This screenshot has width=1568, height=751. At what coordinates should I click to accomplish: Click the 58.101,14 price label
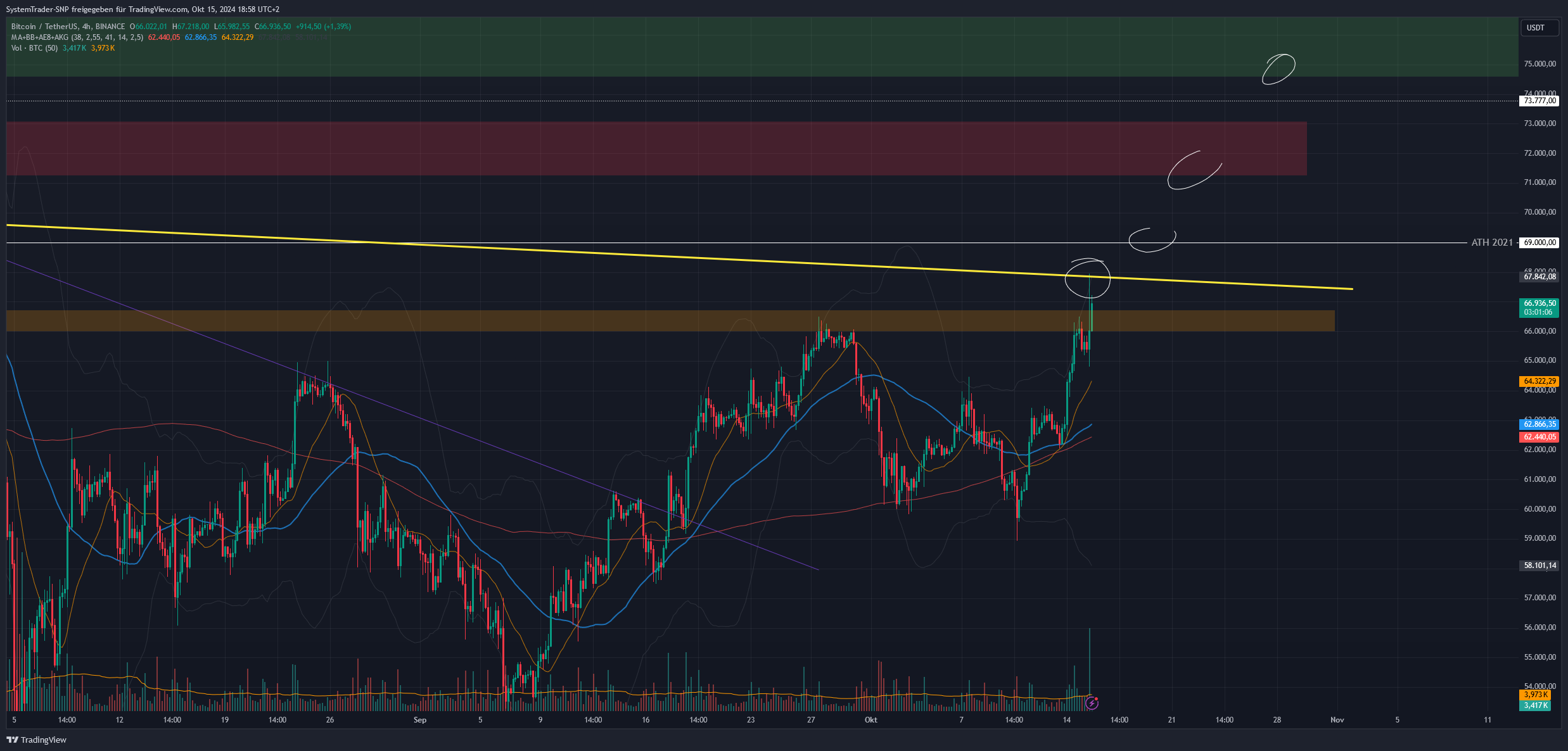[x=1539, y=565]
